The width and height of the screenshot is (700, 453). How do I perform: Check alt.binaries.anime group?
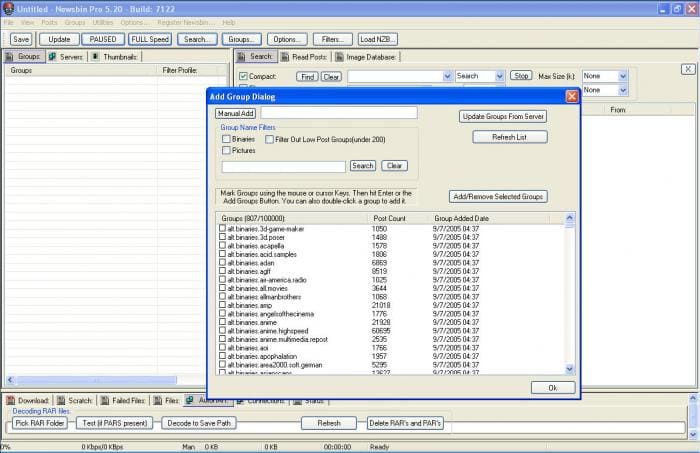[x=222, y=322]
